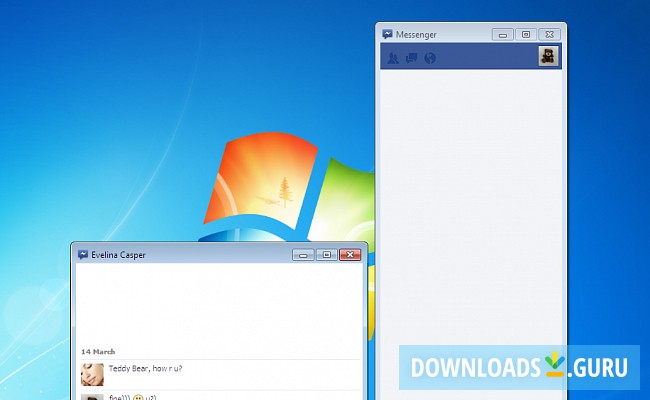The image size is (650, 400).
Task: Close the Evelina Casper chat window
Action: point(350,255)
